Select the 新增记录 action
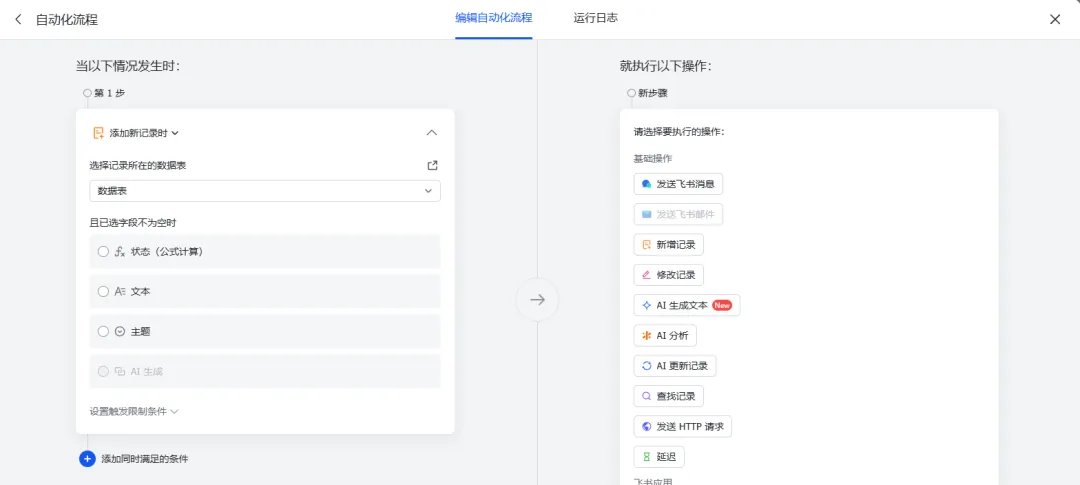 (x=669, y=245)
